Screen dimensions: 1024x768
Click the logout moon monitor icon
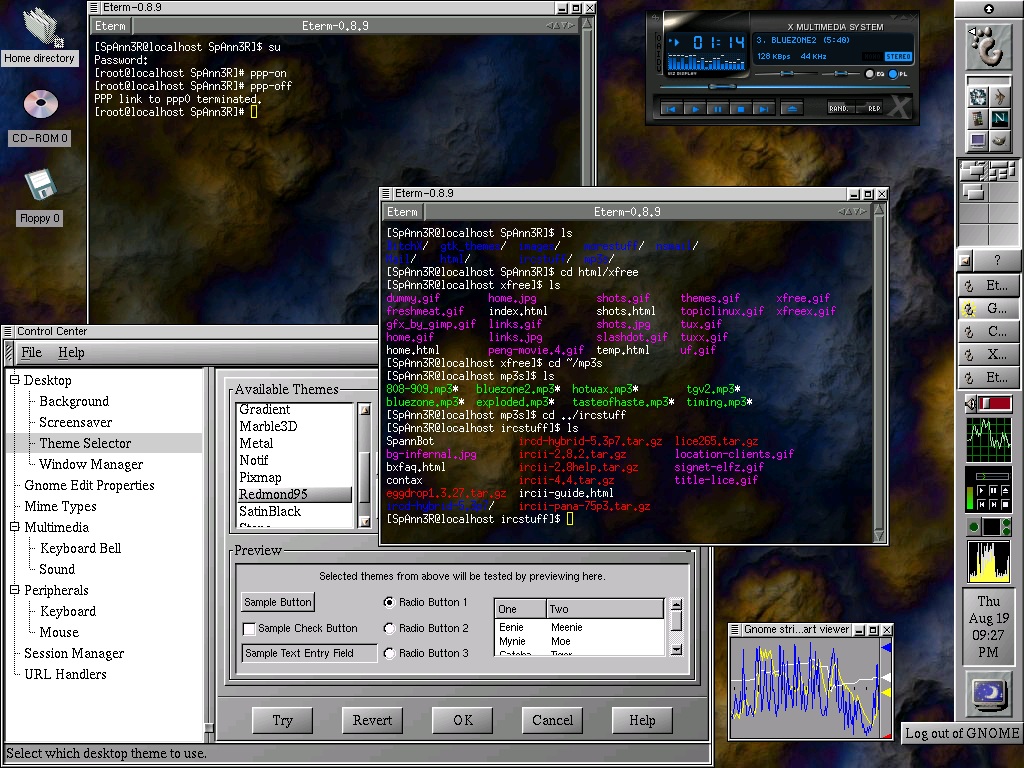coord(988,694)
